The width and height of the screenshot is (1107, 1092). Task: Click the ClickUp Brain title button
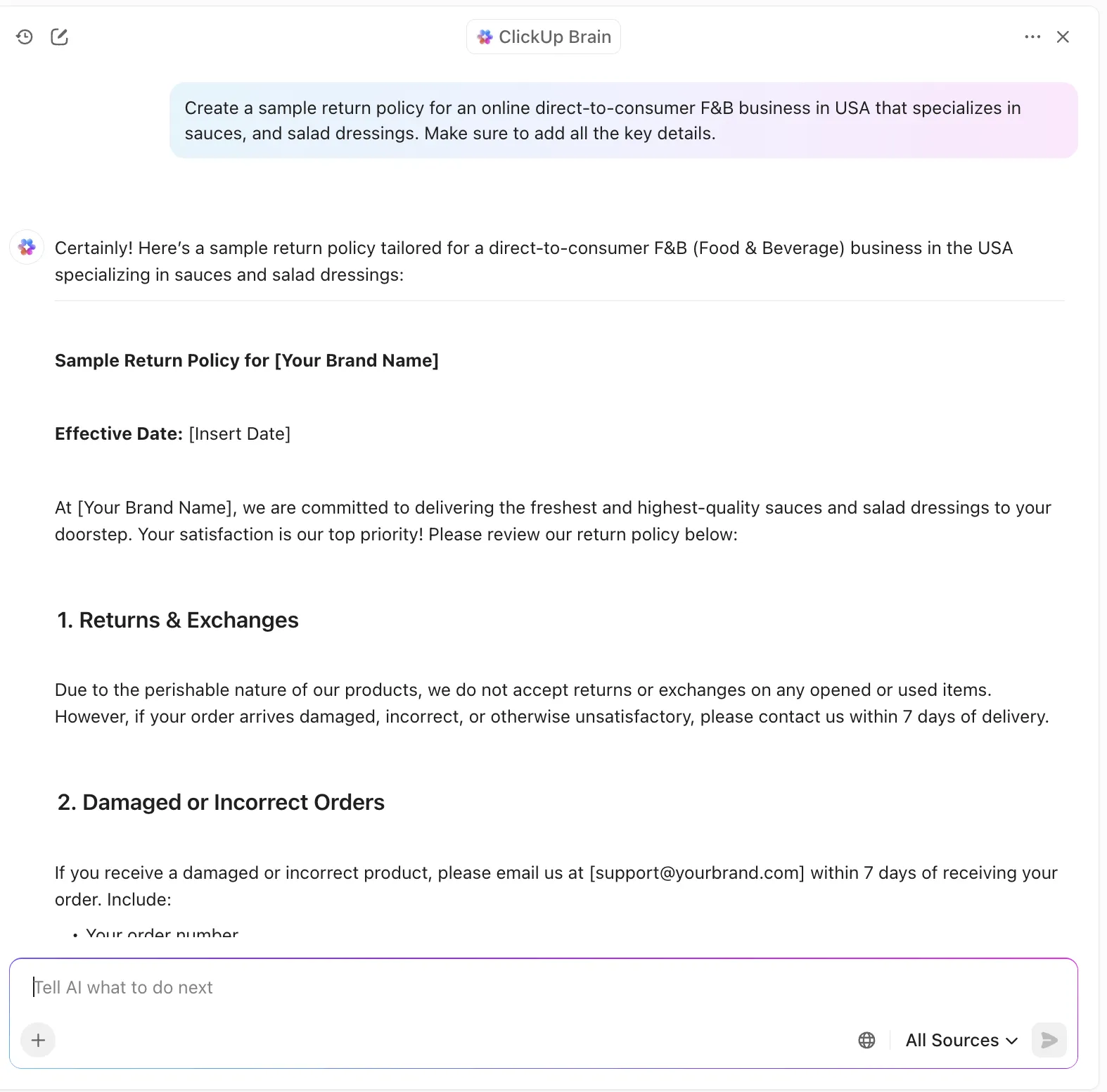click(544, 37)
